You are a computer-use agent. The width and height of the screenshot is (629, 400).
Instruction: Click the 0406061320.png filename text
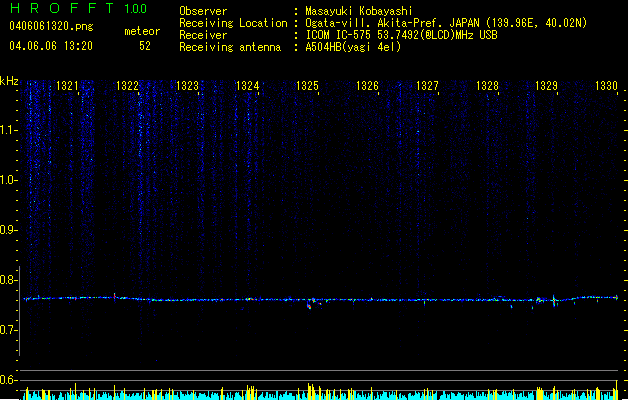[51, 26]
